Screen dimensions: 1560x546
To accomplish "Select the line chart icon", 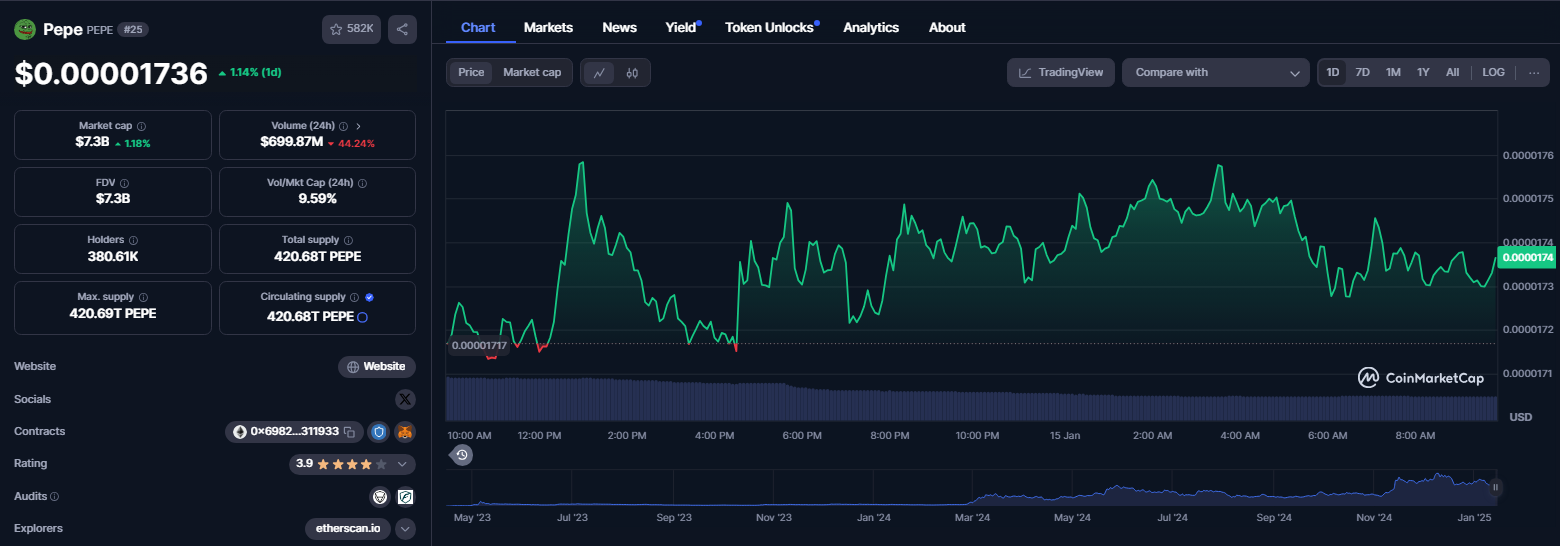I will tap(599, 72).
